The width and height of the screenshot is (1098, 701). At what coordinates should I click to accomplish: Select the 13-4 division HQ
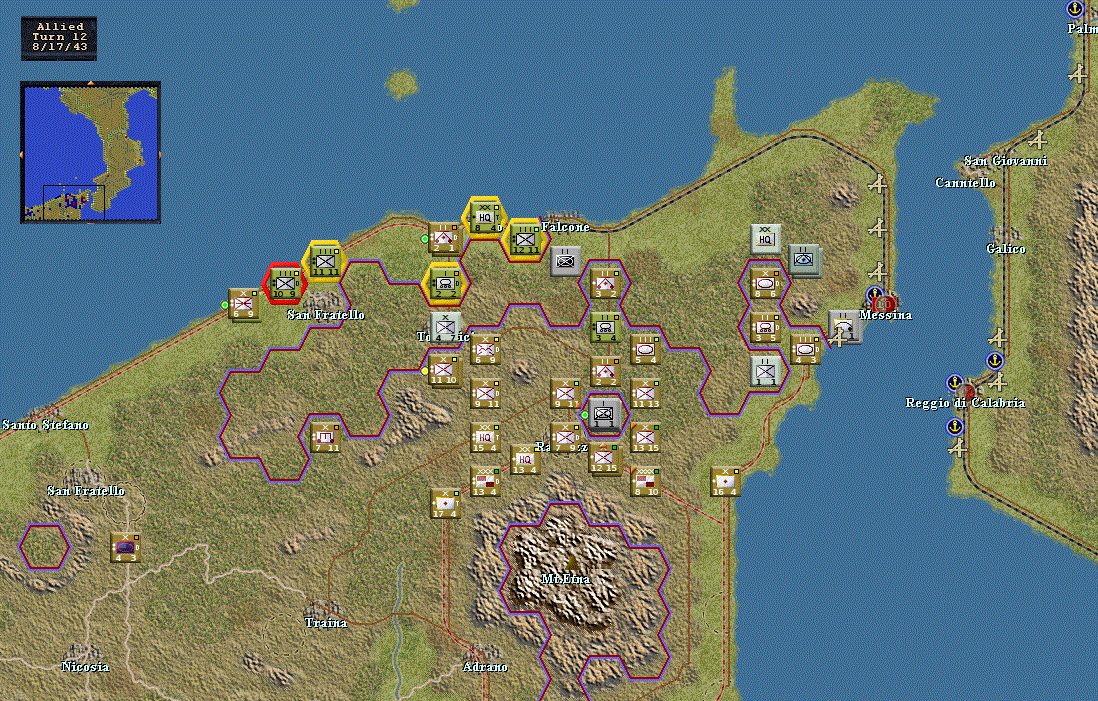click(x=524, y=459)
